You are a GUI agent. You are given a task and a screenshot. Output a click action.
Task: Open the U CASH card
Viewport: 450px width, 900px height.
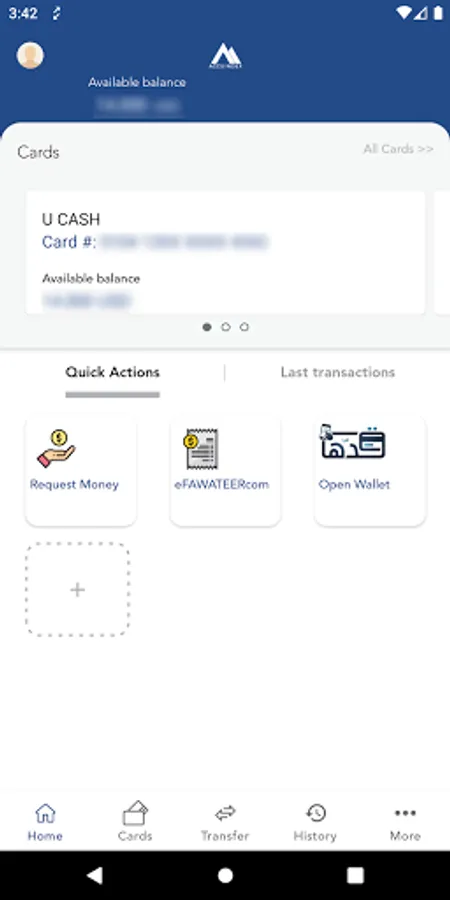pyautogui.click(x=225, y=253)
